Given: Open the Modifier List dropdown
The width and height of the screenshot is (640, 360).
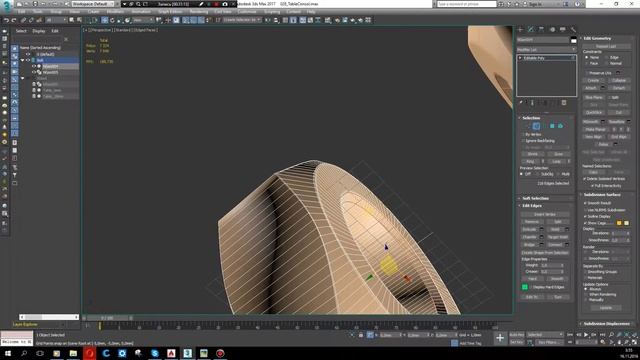Looking at the screenshot, I should point(547,49).
